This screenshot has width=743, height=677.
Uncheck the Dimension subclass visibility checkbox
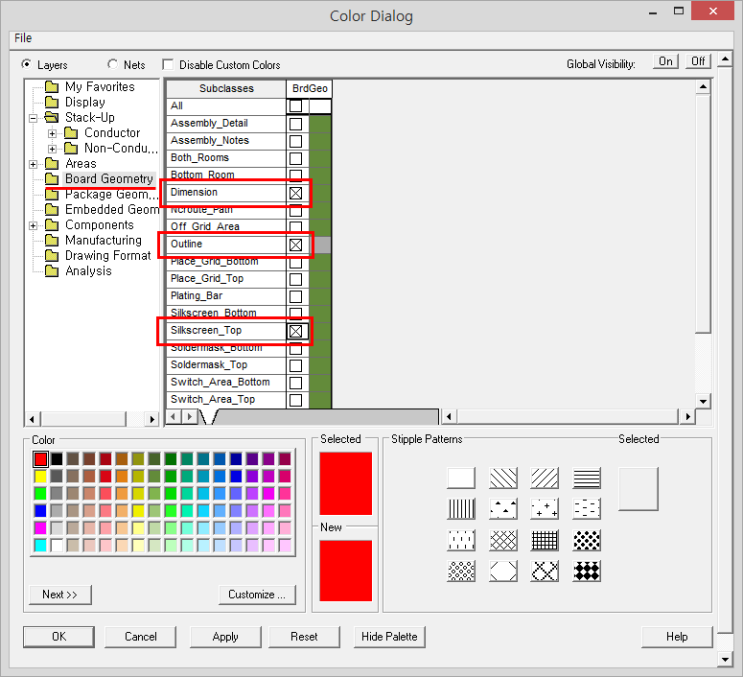click(x=296, y=193)
